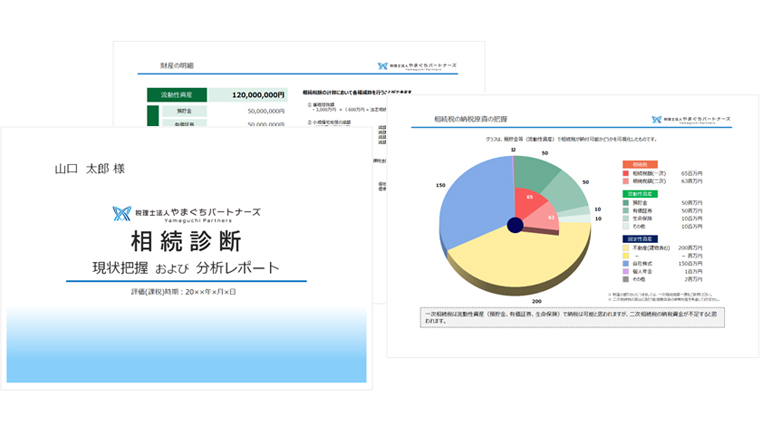This screenshot has width=760, height=432.
Task: Select the 65百万円 legend value
Action: click(x=692, y=173)
